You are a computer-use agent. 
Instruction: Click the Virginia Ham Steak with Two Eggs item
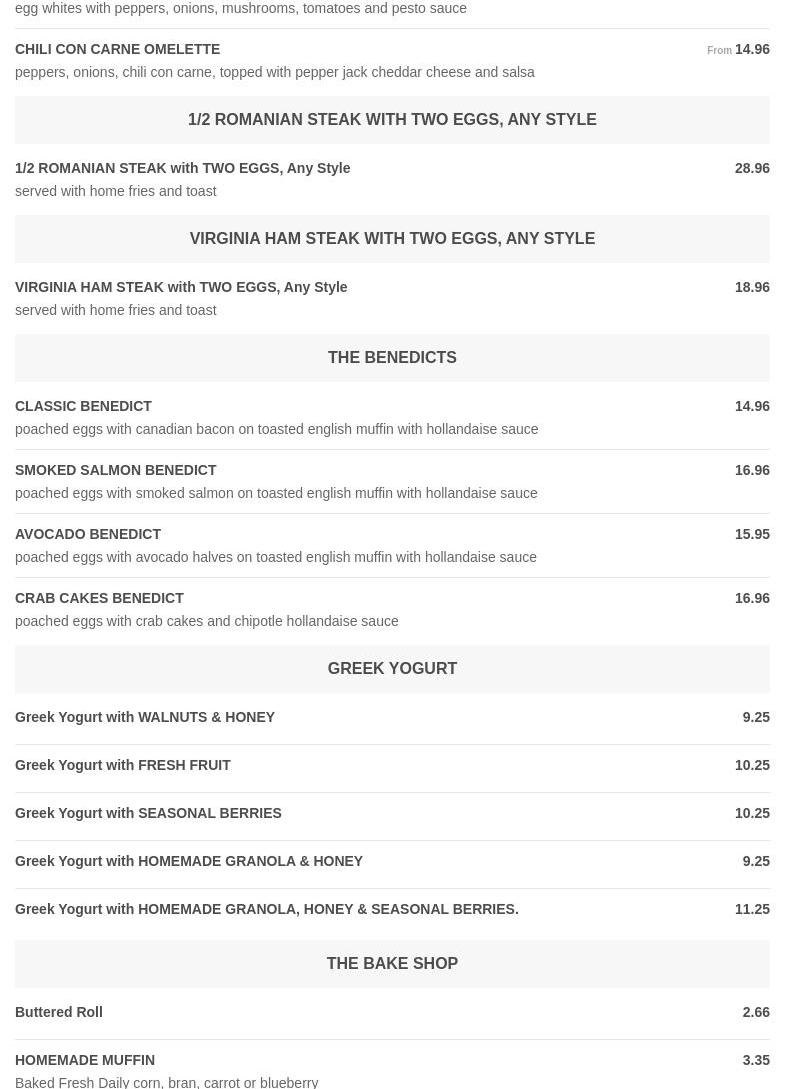coord(181,287)
